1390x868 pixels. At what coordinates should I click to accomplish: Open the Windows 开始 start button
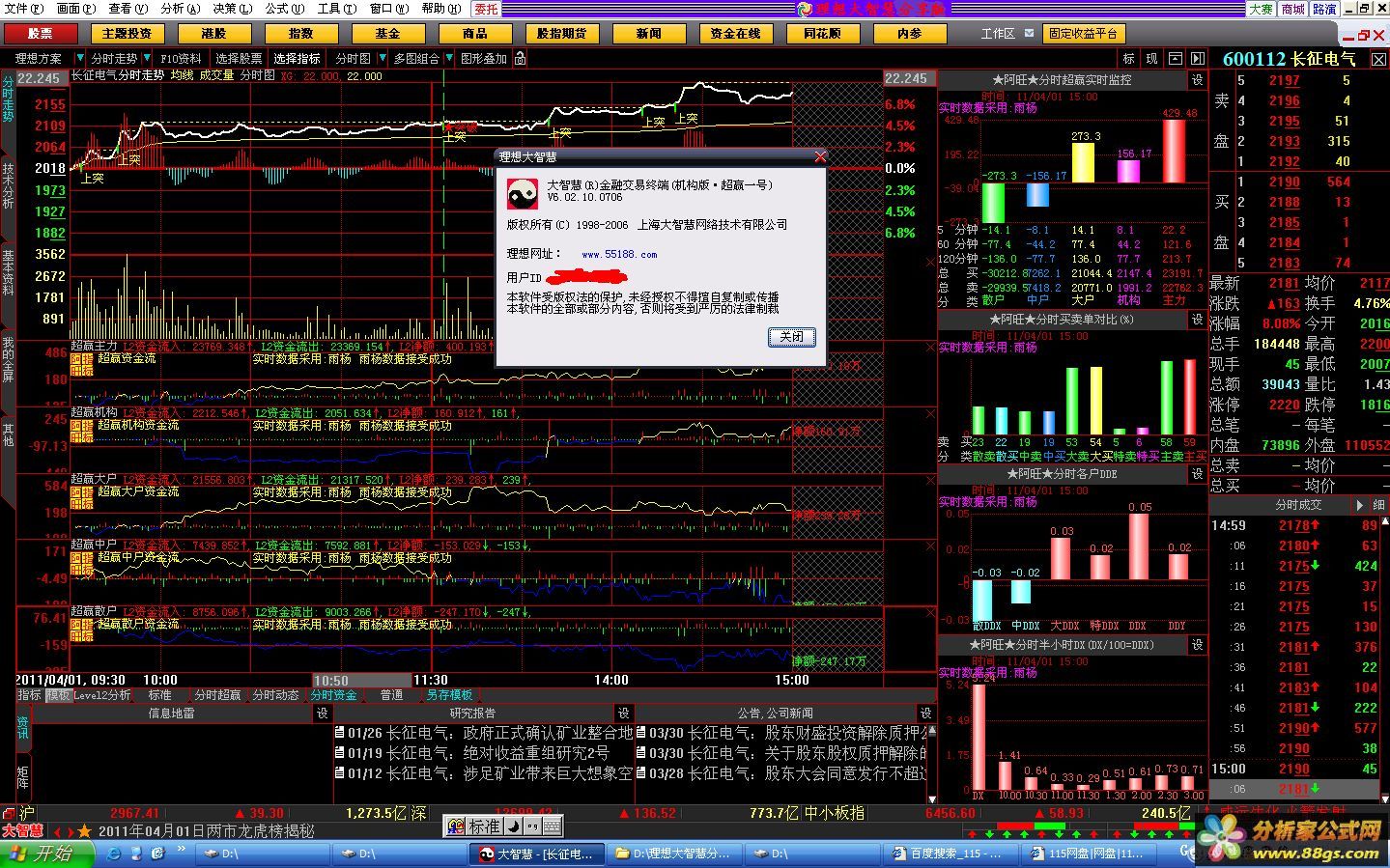pyautogui.click(x=47, y=854)
